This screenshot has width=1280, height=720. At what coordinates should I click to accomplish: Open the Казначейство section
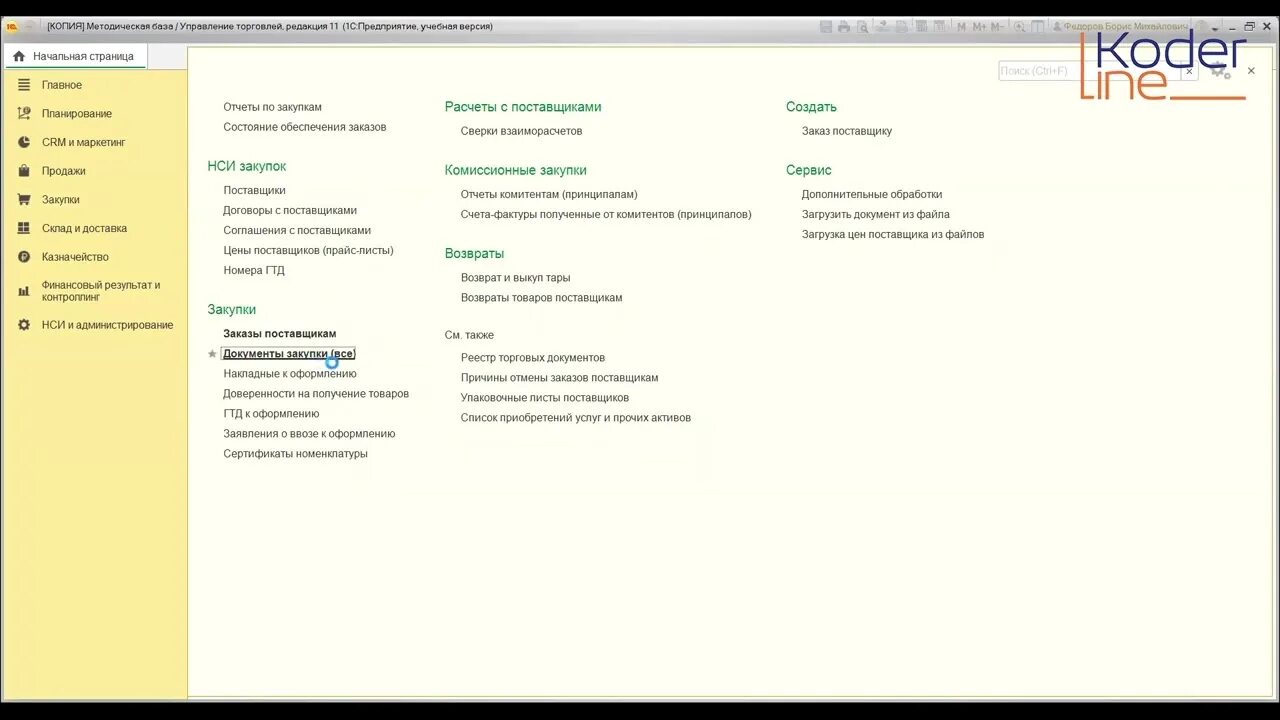[x=75, y=257]
